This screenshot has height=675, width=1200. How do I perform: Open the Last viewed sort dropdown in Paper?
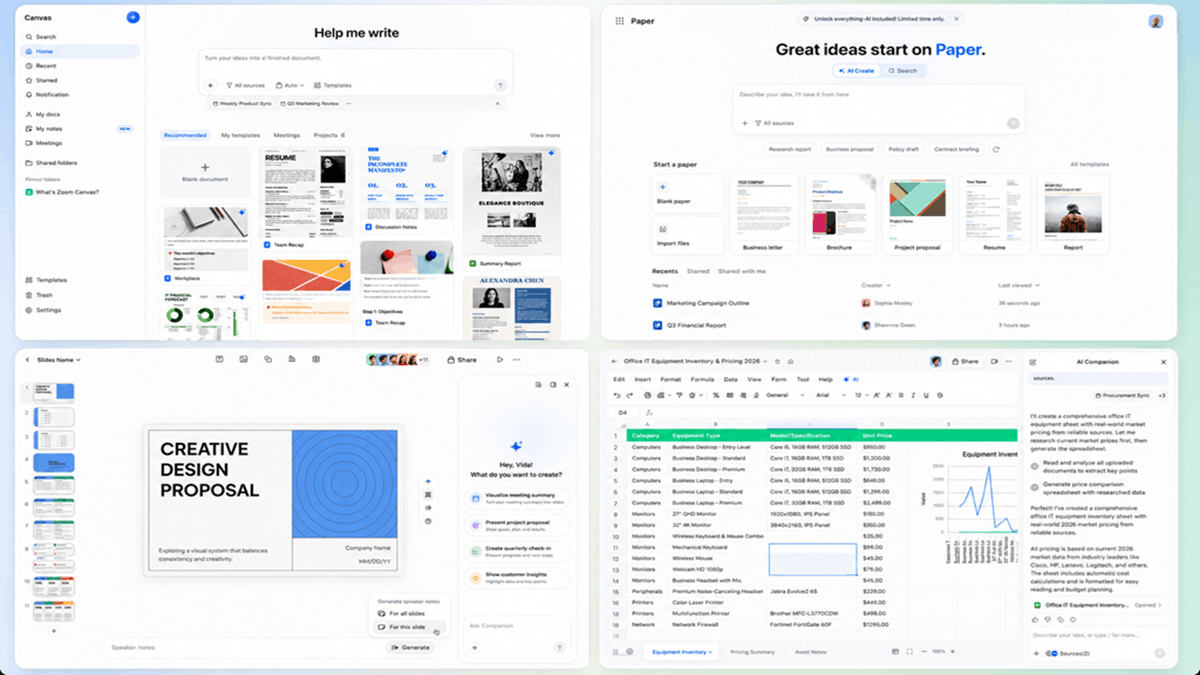tap(1021, 286)
